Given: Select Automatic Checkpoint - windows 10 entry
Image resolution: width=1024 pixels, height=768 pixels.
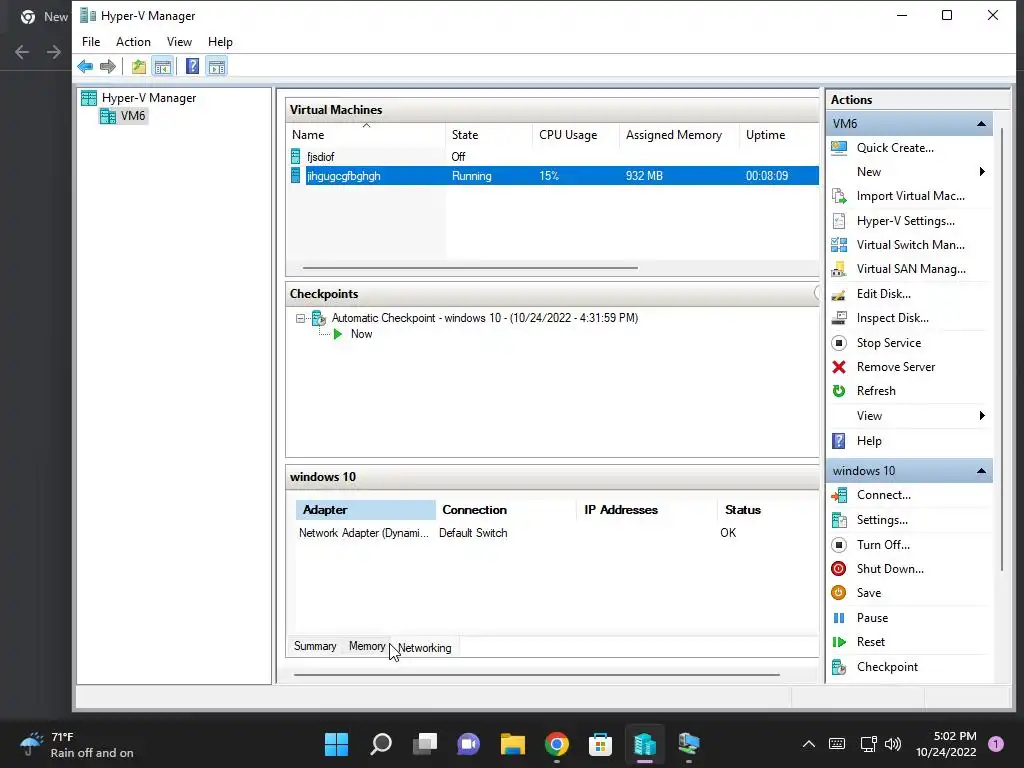Looking at the screenshot, I should (485, 318).
